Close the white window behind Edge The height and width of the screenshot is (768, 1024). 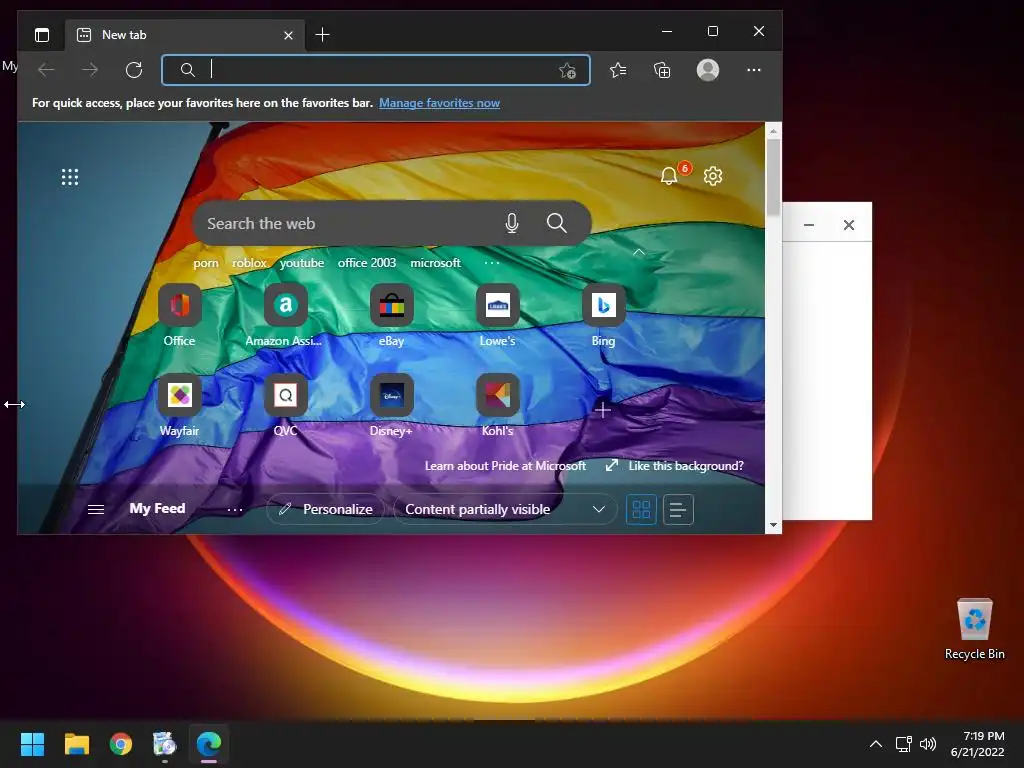point(848,225)
